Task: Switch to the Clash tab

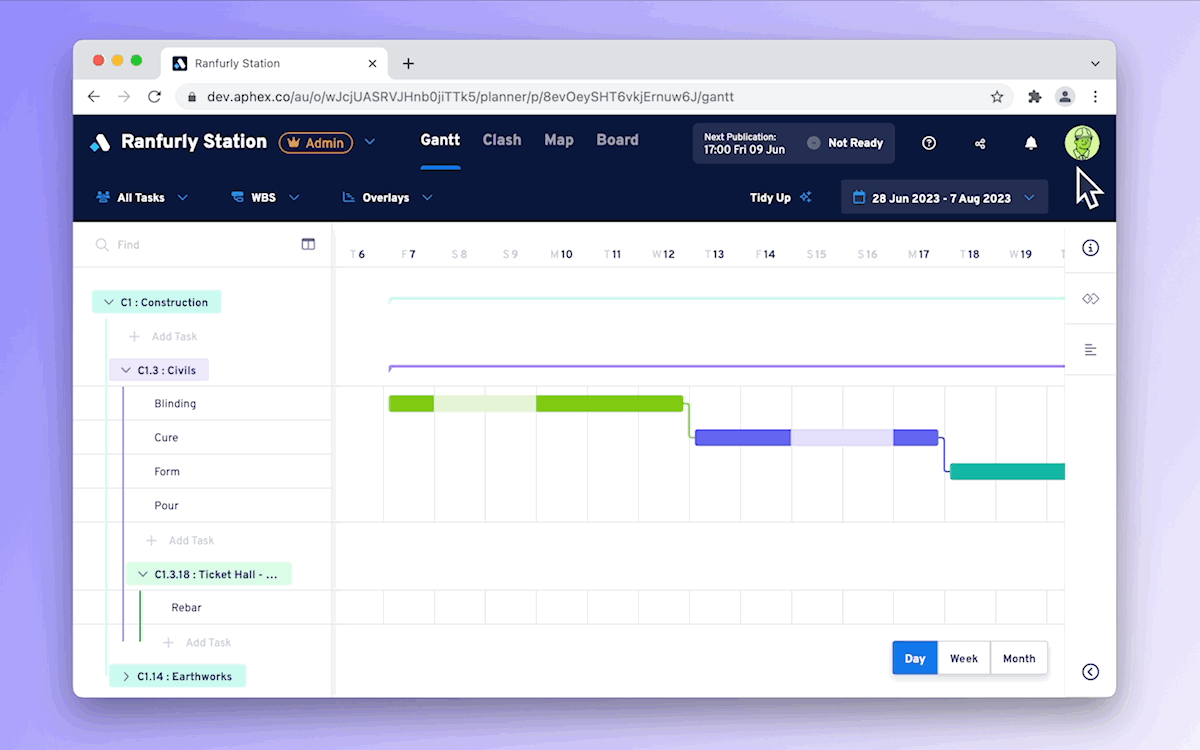Action: (502, 140)
